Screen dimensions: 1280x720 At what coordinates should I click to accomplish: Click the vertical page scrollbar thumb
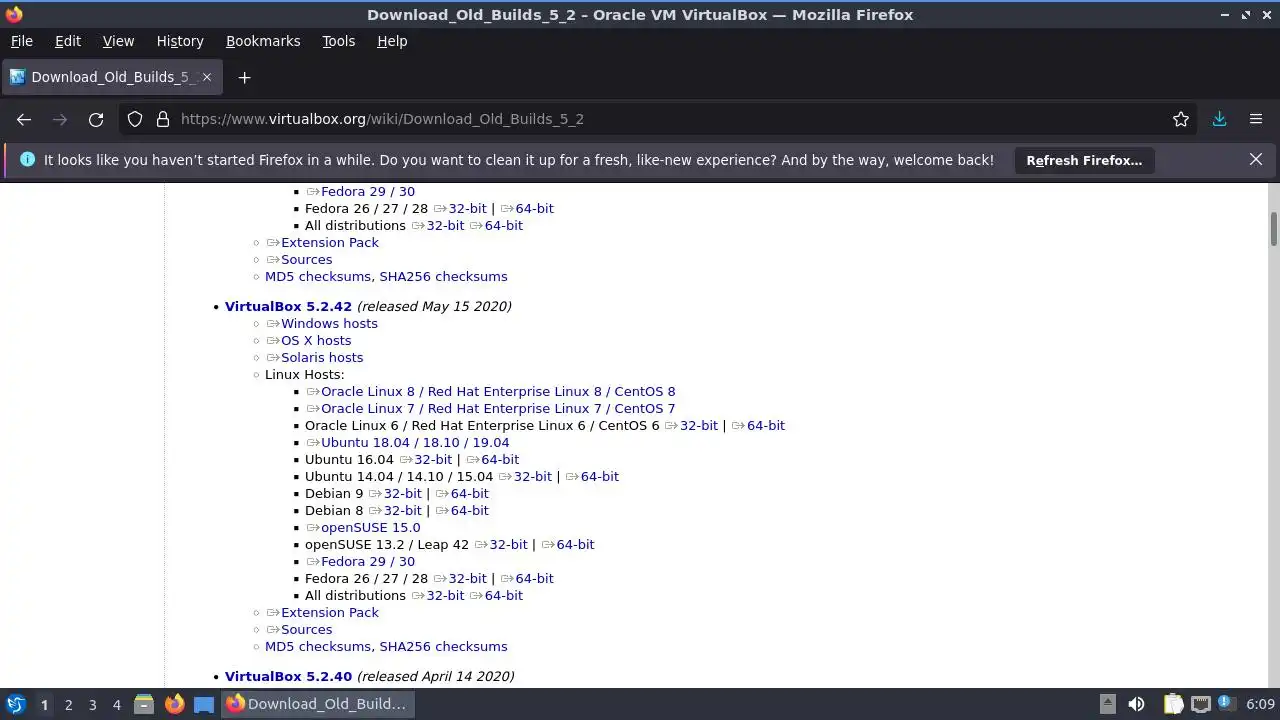click(1274, 228)
